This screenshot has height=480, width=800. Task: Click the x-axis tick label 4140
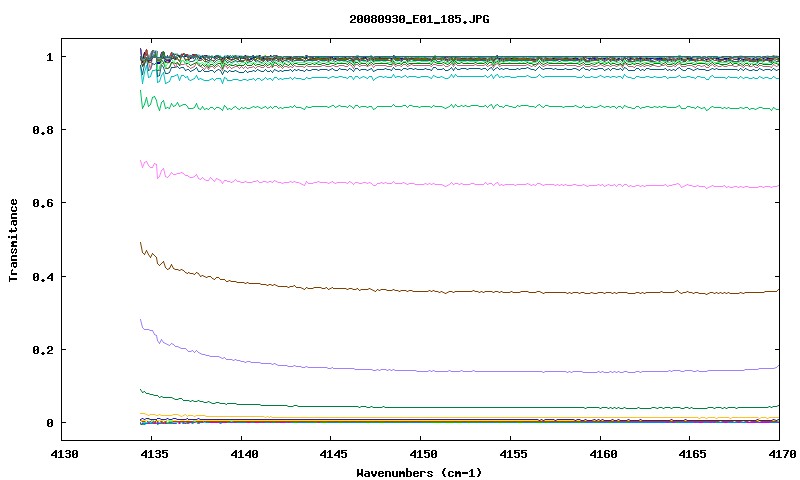point(244,453)
